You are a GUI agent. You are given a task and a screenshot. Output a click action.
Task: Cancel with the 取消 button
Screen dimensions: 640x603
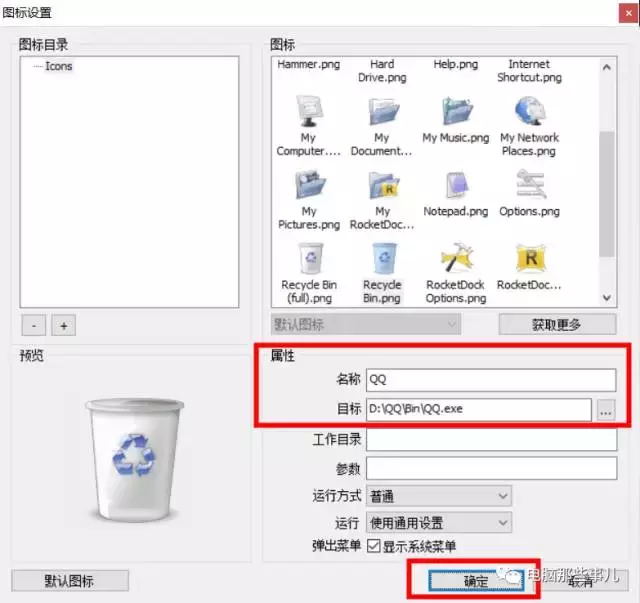pyautogui.click(x=582, y=581)
